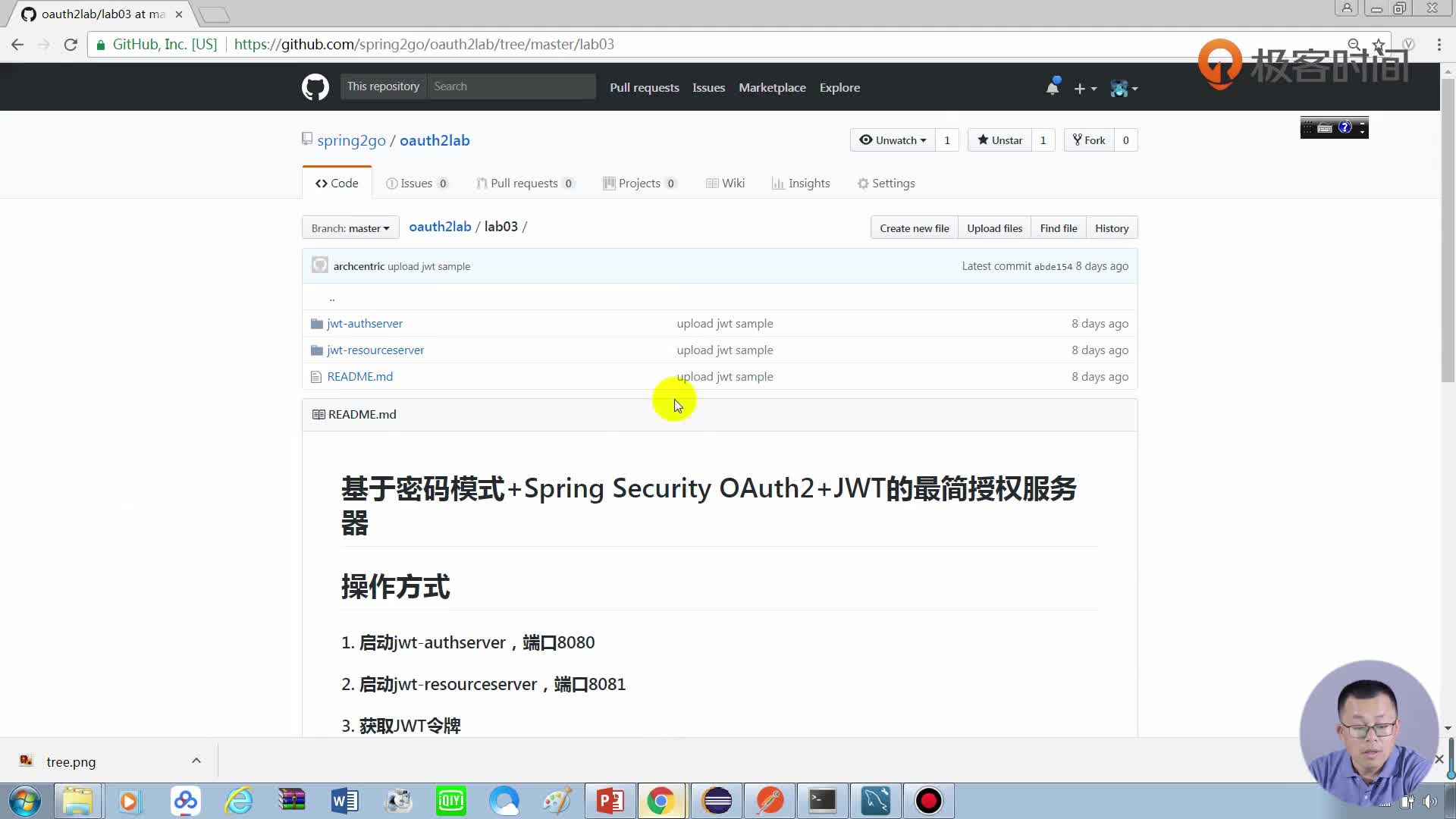This screenshot has width=1456, height=819.
Task: Open Eclipse from the taskbar
Action: click(717, 801)
